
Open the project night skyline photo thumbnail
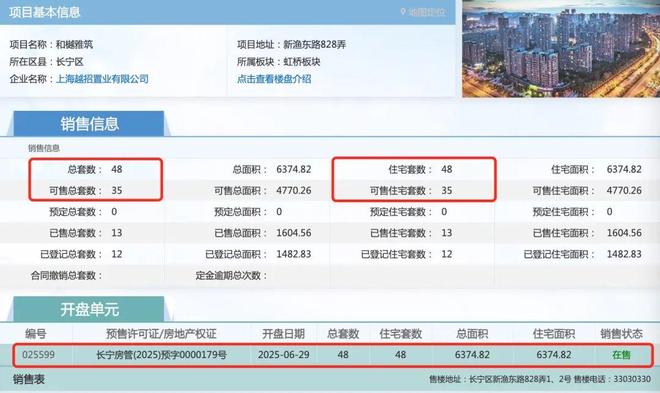(561, 49)
